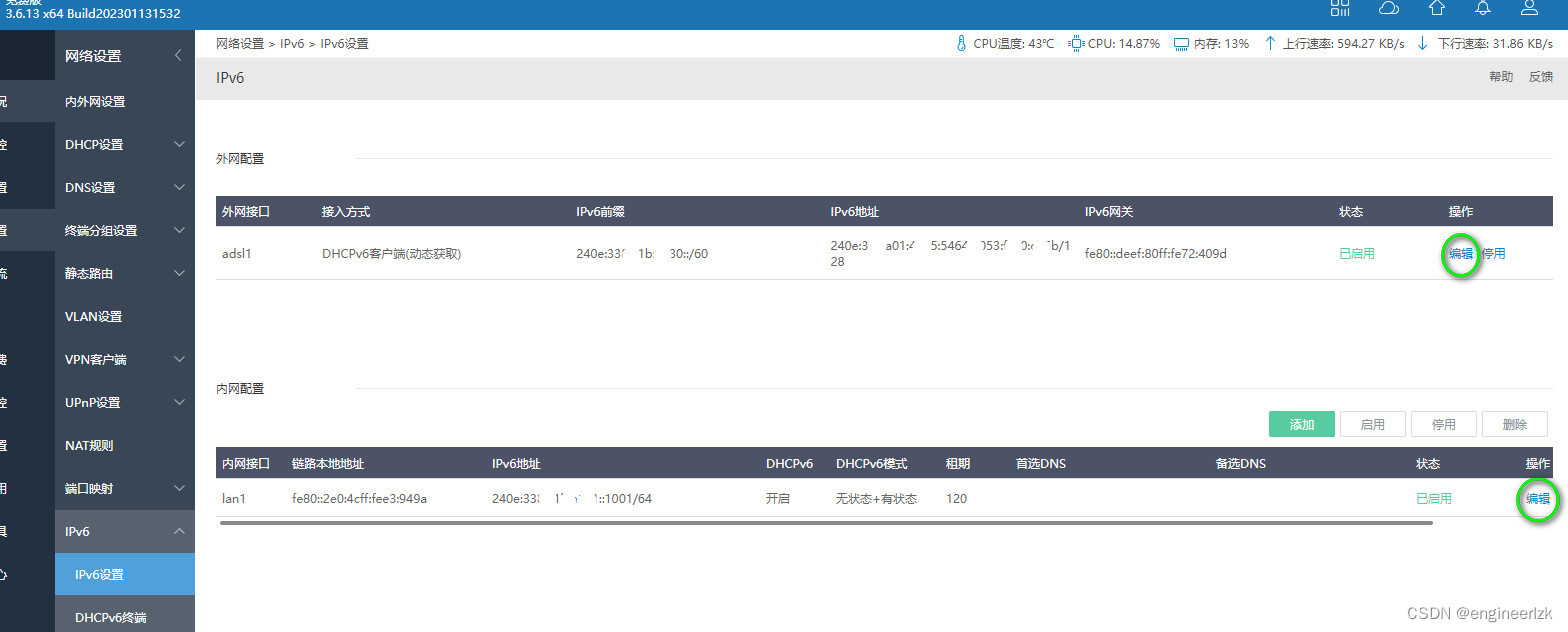Viewport: 1568px width, 632px height.
Task: Click the 外网配置 section heading
Action: 240,159
